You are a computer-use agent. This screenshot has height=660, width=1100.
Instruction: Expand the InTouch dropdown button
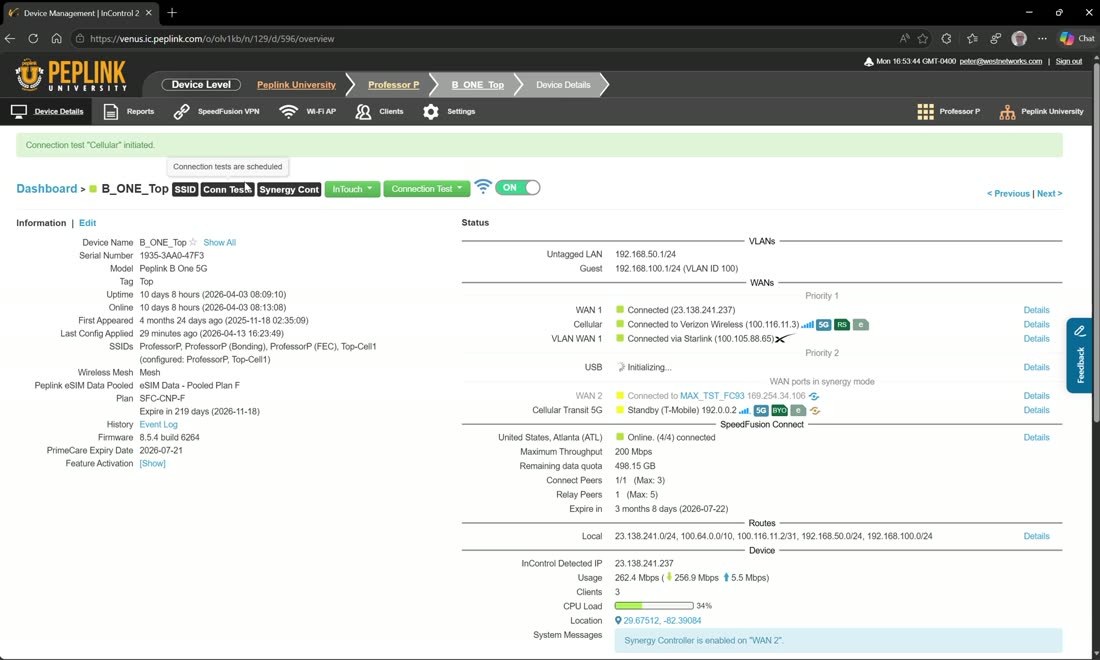pyautogui.click(x=352, y=189)
